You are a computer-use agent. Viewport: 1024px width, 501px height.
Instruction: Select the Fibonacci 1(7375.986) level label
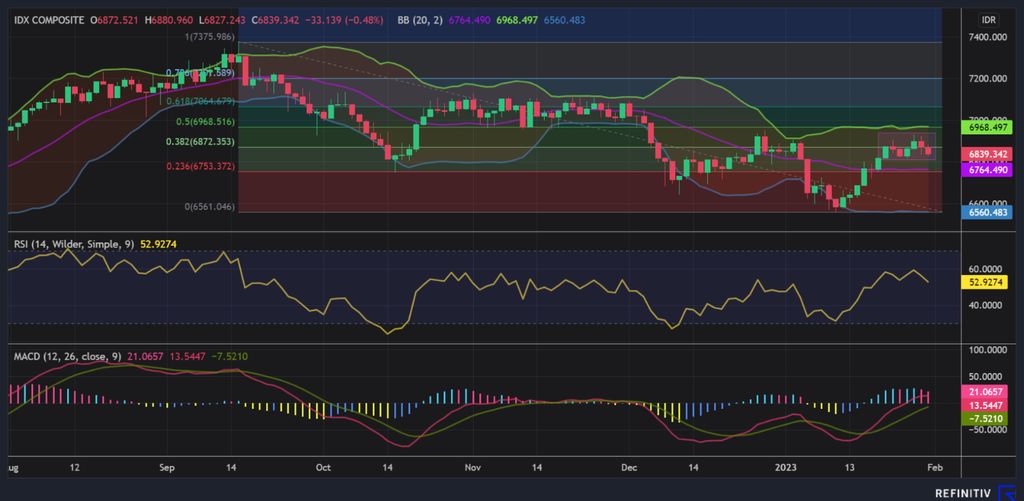click(210, 37)
